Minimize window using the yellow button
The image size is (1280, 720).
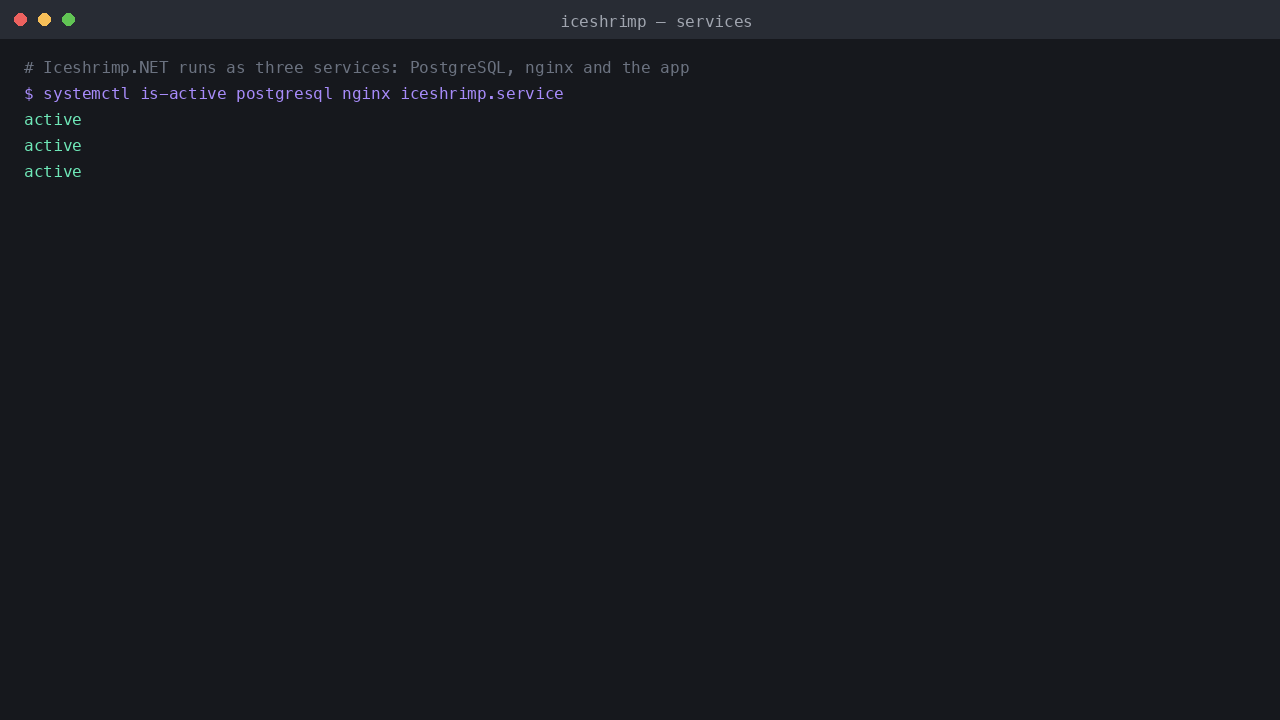[44, 20]
